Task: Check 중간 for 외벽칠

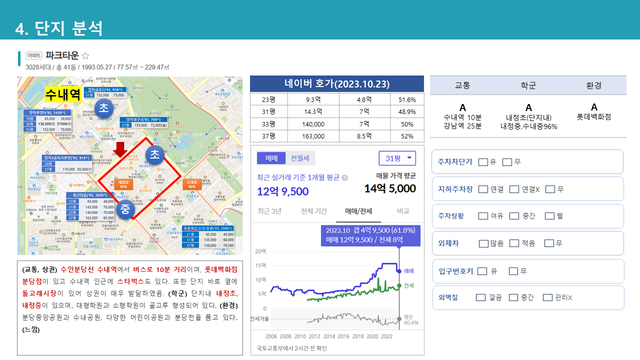Action: point(513,298)
